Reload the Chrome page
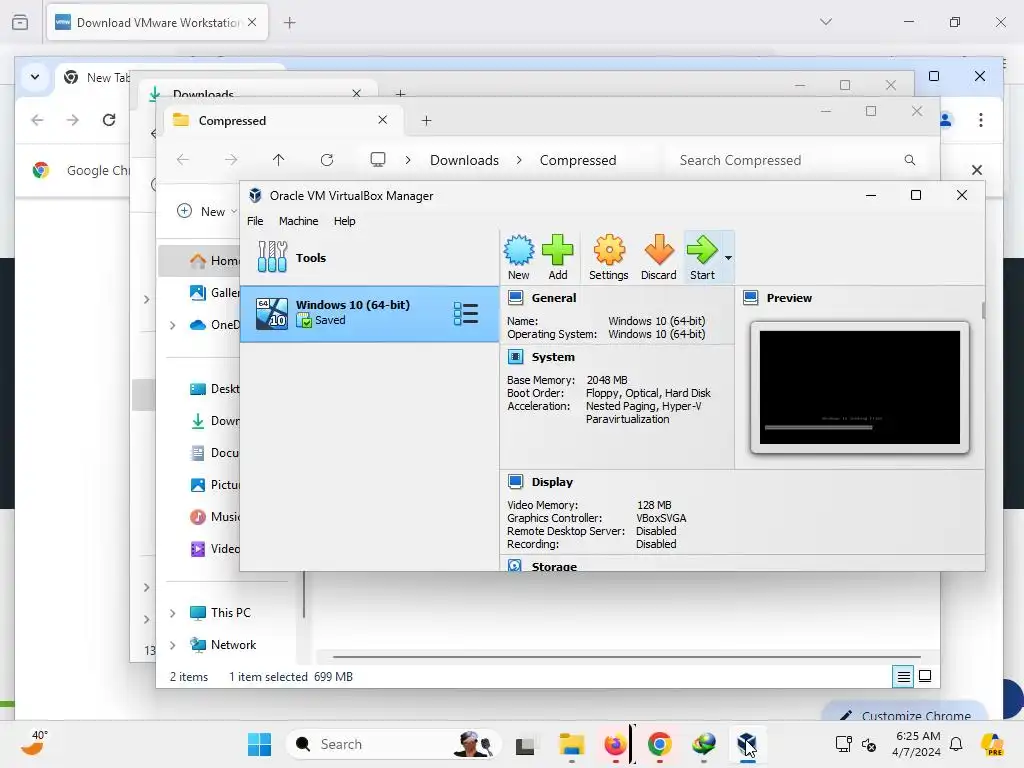The image size is (1024, 768). pyautogui.click(x=109, y=120)
